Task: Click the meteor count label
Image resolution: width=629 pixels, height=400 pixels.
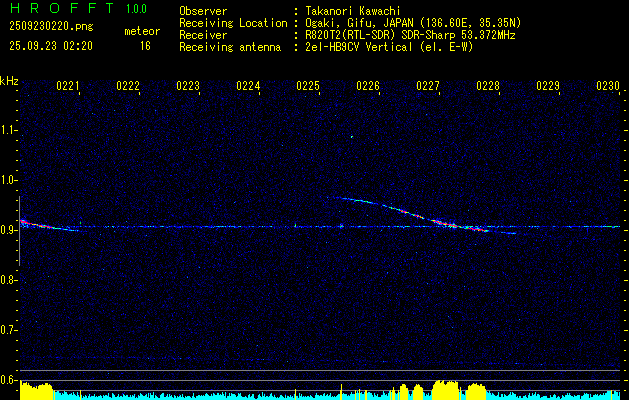Action: [142, 31]
